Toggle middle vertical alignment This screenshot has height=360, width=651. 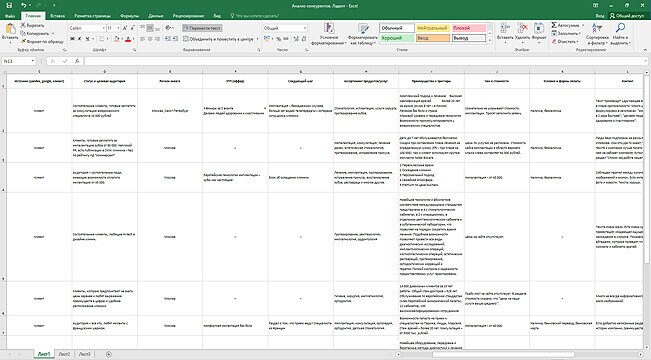tap(150, 28)
